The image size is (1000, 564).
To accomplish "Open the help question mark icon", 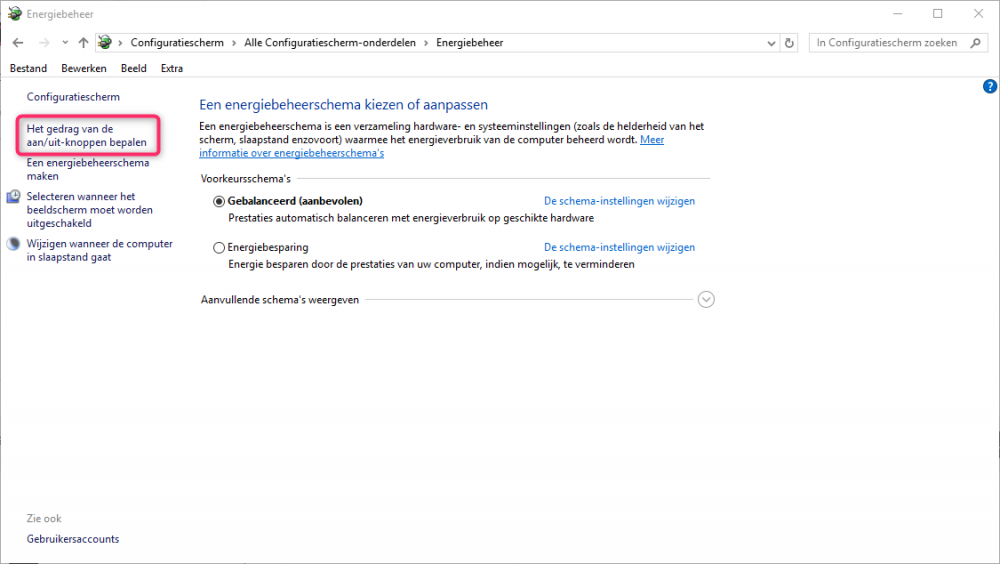I will coord(989,87).
